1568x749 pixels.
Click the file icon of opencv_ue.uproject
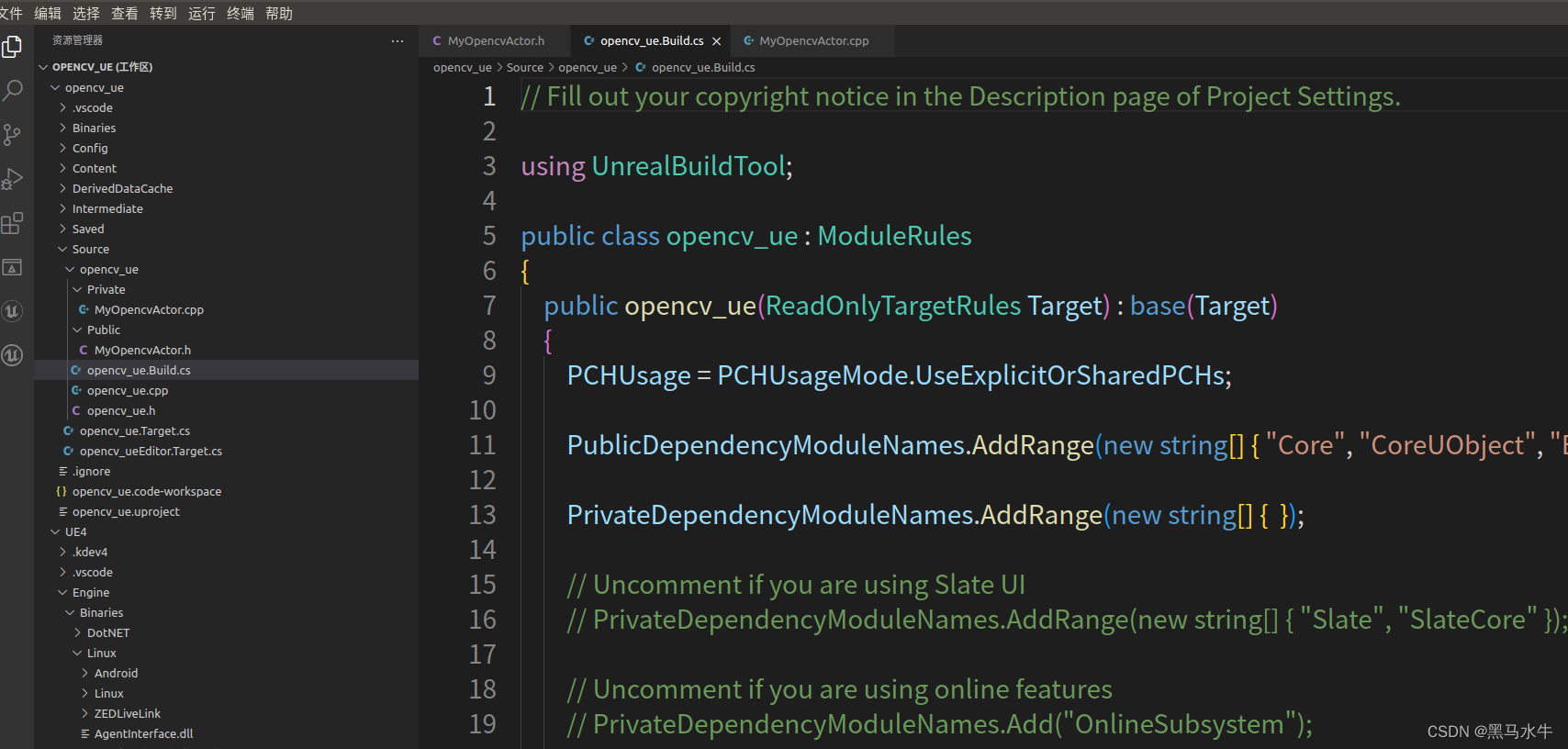point(62,511)
